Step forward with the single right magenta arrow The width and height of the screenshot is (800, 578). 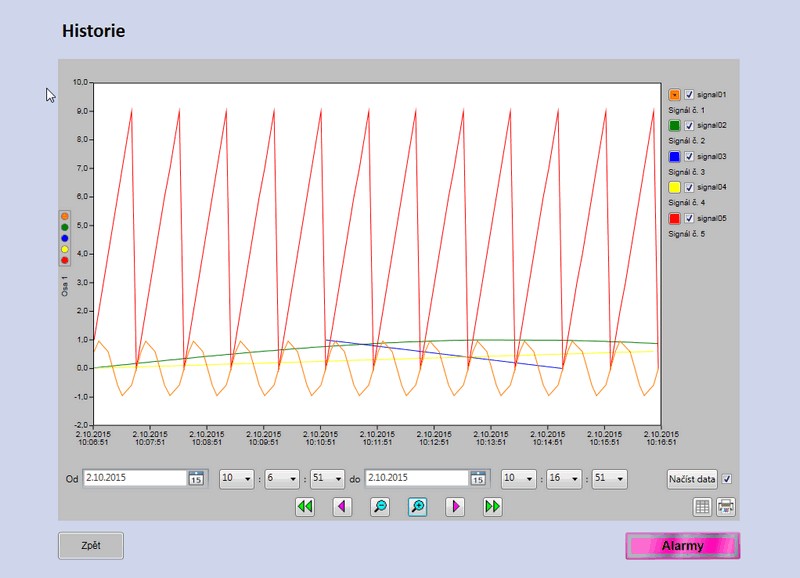455,507
